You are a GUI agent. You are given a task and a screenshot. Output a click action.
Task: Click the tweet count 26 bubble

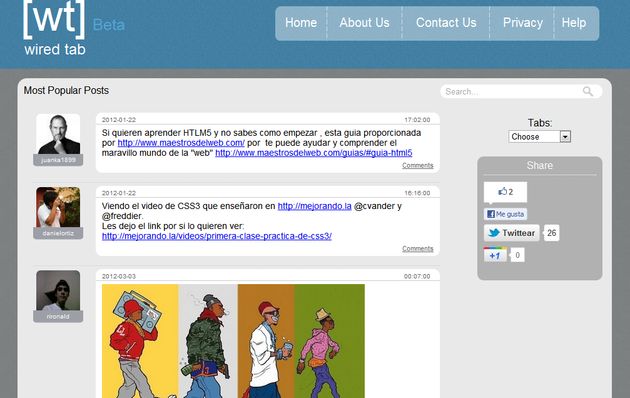[552, 233]
